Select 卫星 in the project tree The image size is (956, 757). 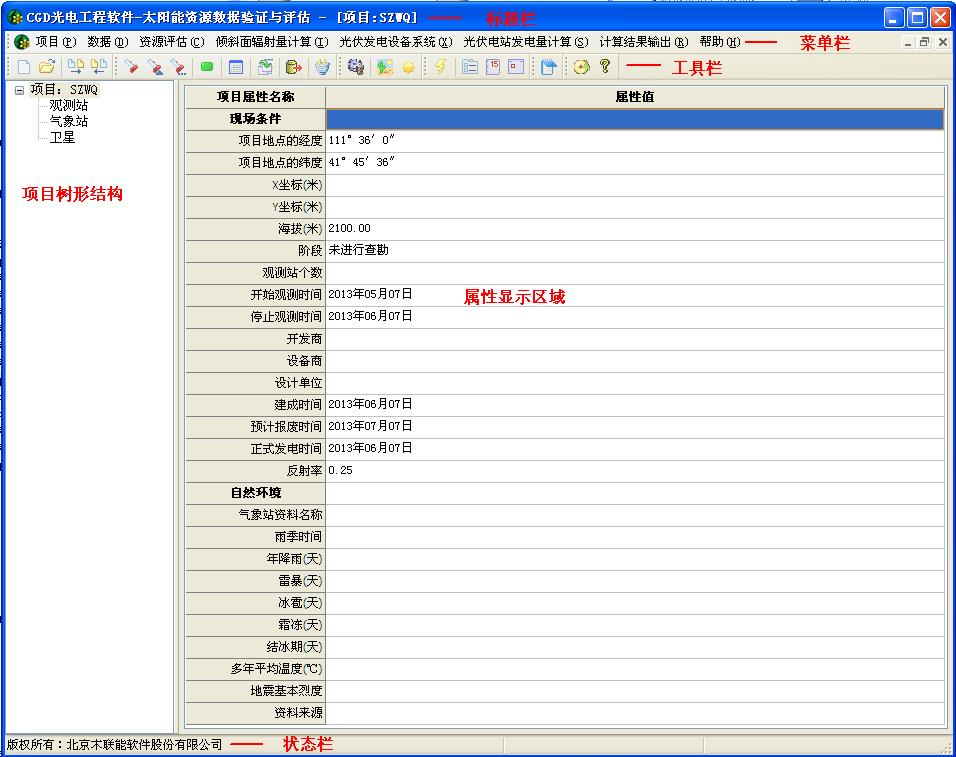pos(62,137)
